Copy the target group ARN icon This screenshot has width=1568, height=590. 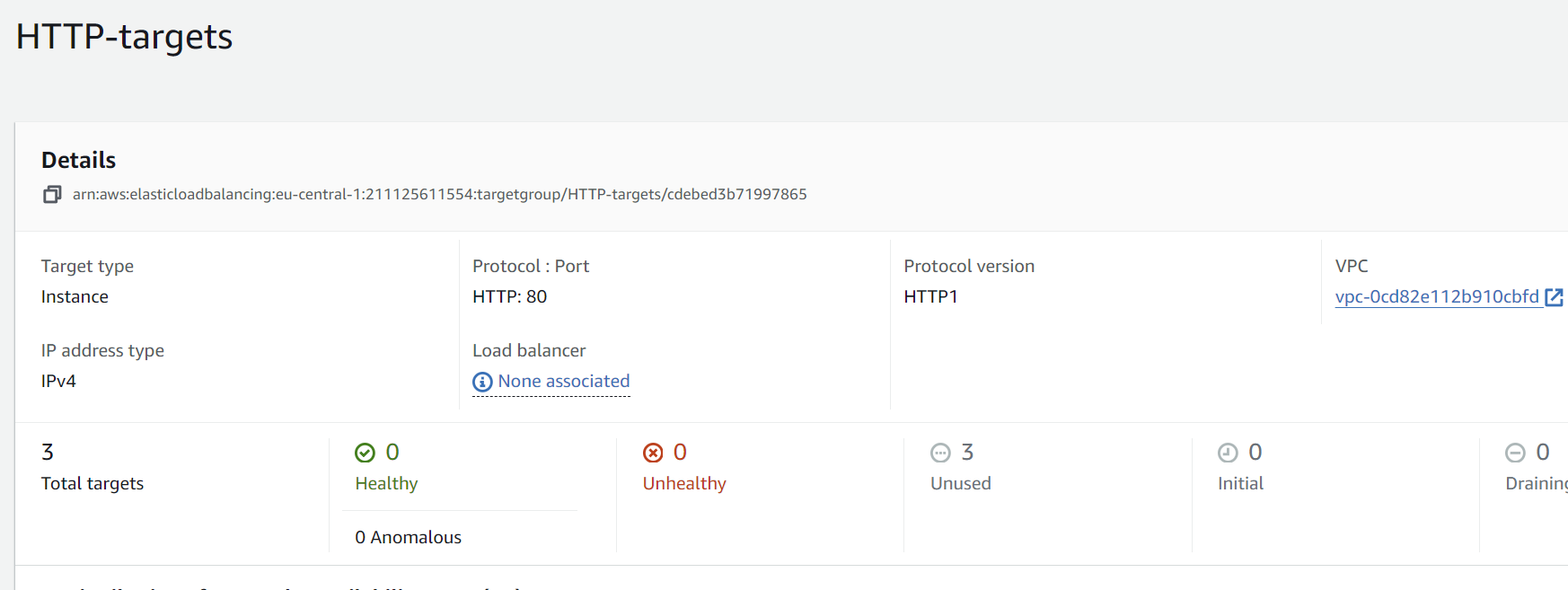[52, 195]
